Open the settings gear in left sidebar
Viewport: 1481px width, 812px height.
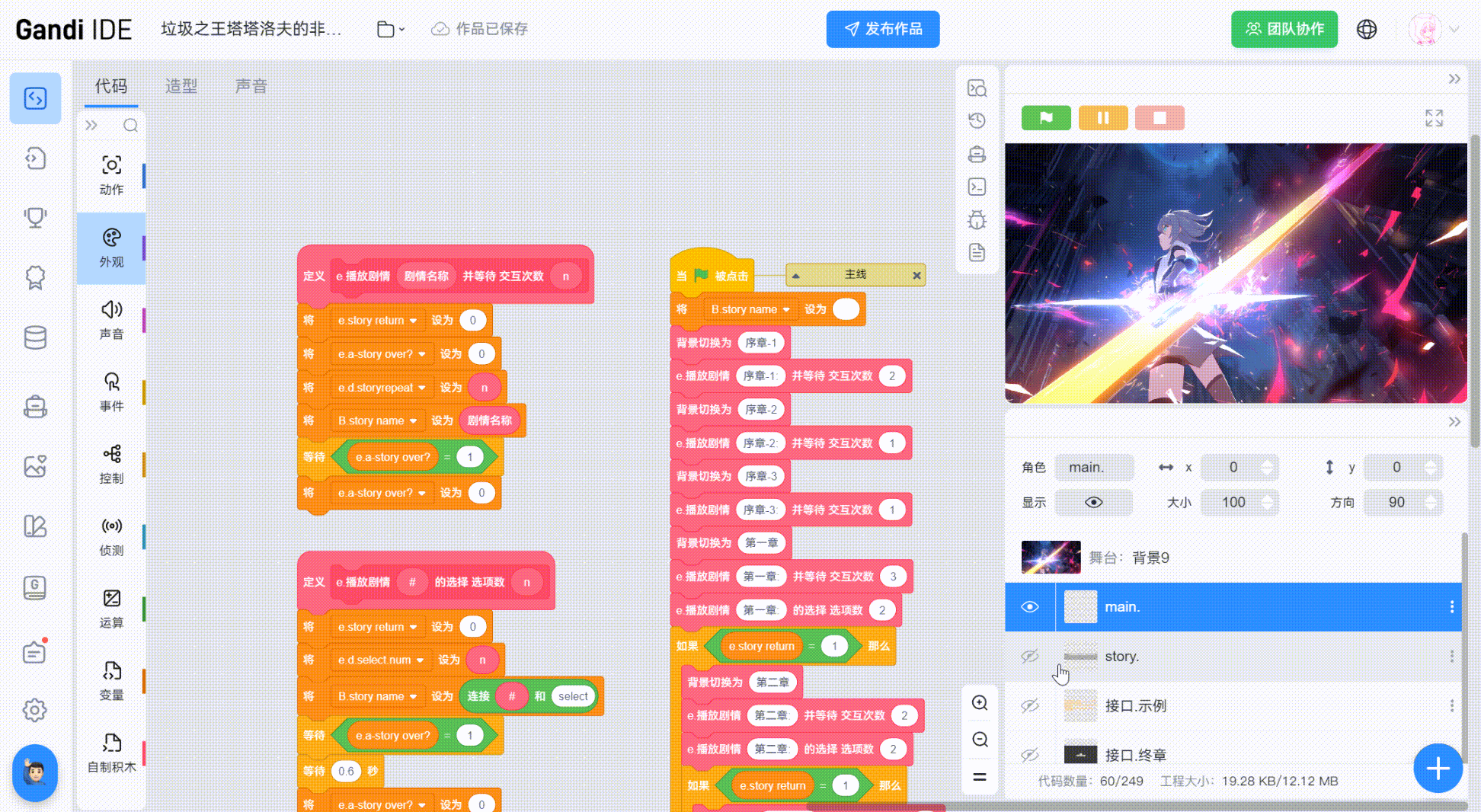(35, 710)
